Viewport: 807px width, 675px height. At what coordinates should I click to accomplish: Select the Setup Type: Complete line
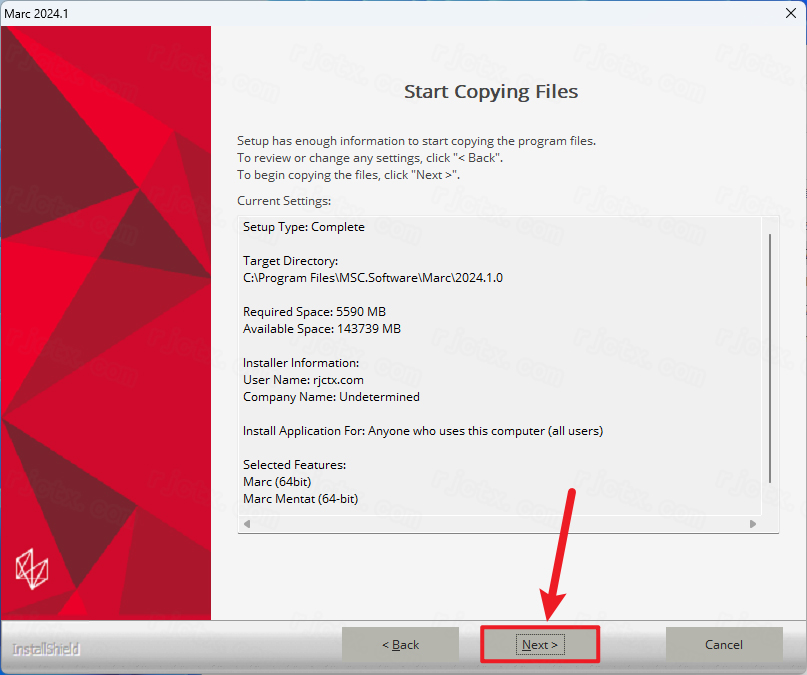point(304,227)
